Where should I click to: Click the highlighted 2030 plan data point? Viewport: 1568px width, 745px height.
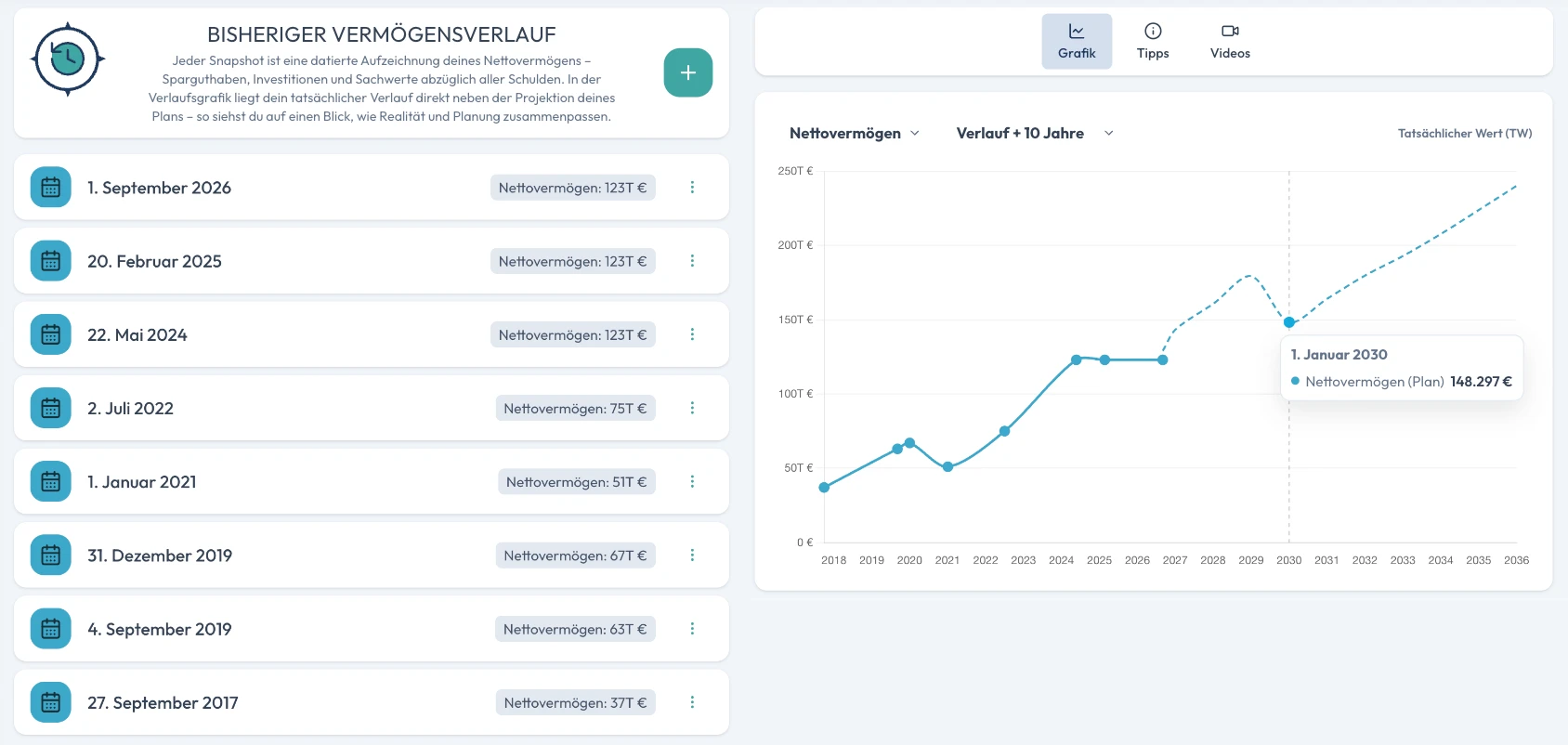click(x=1288, y=322)
